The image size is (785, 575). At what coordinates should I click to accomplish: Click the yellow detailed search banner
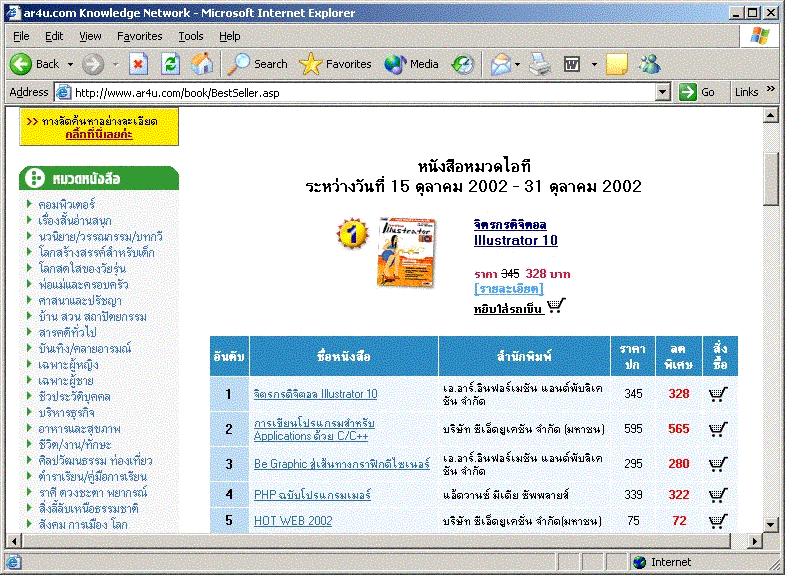tap(99, 127)
